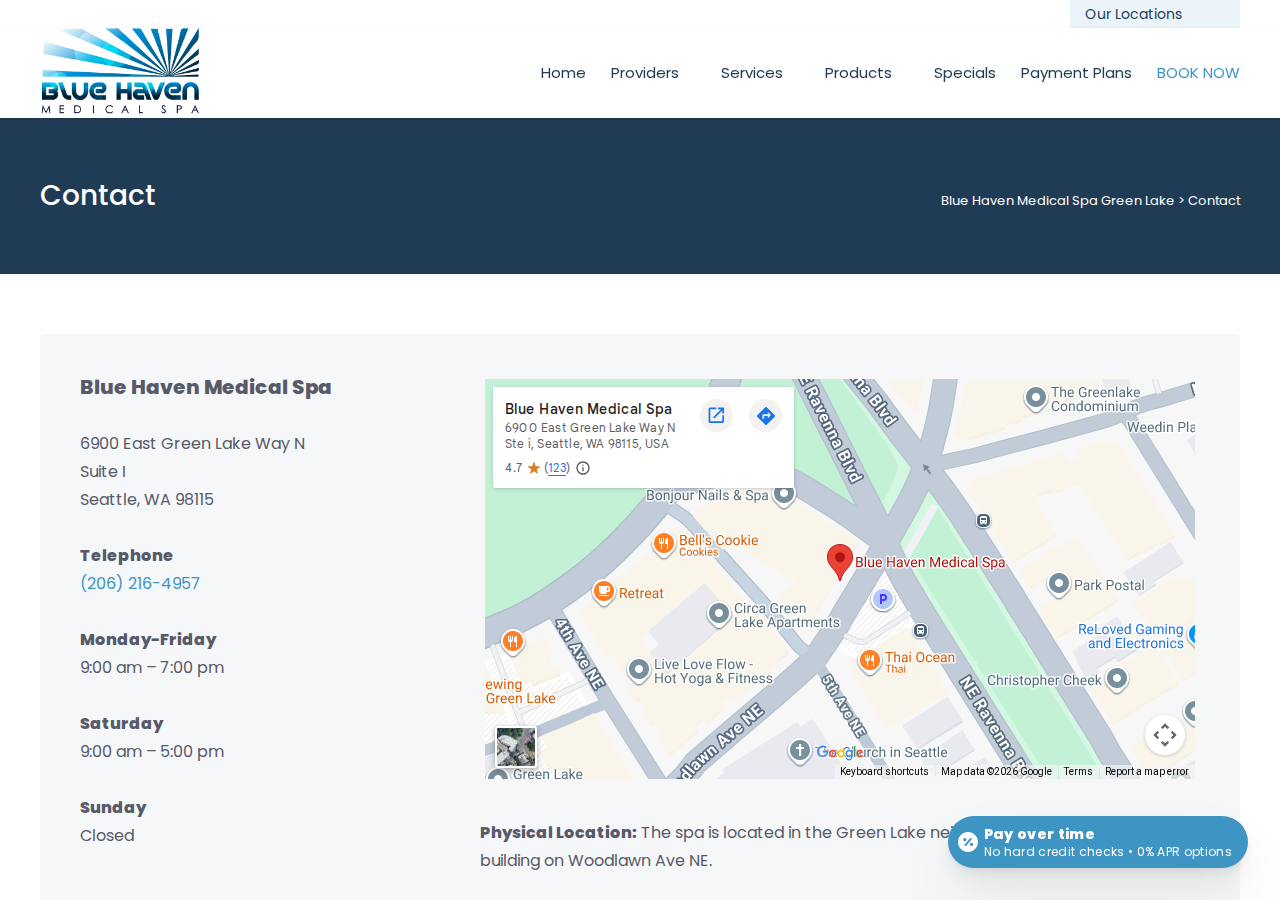Switch to satellite imagery thumbnail

(516, 747)
